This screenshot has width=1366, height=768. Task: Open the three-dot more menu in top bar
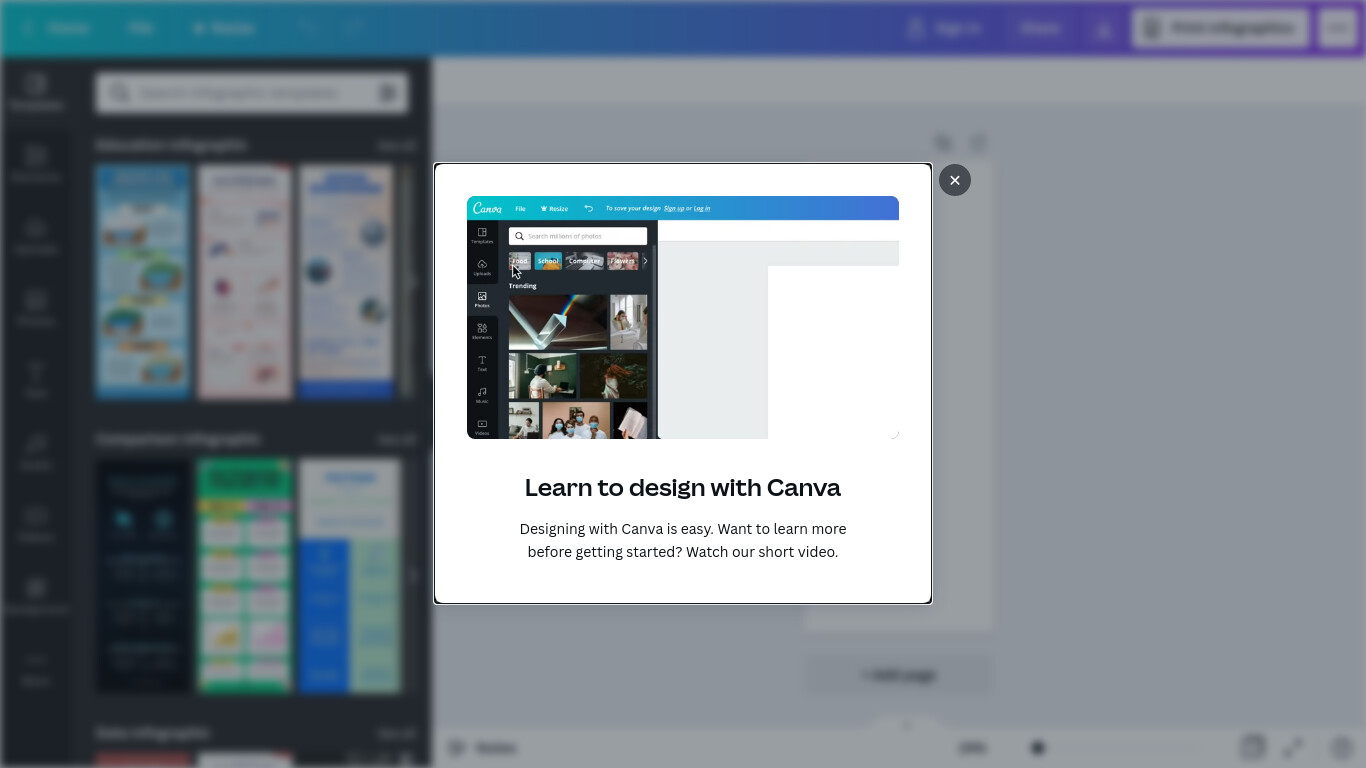pyautogui.click(x=1338, y=28)
